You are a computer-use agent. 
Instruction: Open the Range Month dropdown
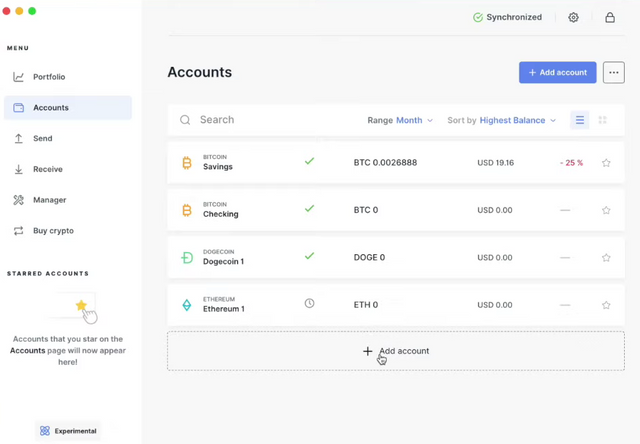[x=400, y=120]
